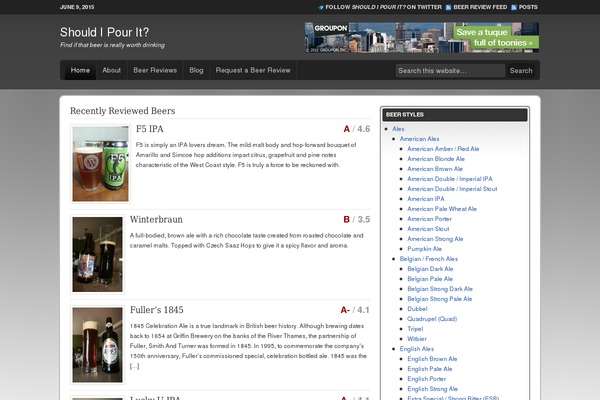Open English Pale Ale style link
600x400 pixels.
click(x=430, y=369)
